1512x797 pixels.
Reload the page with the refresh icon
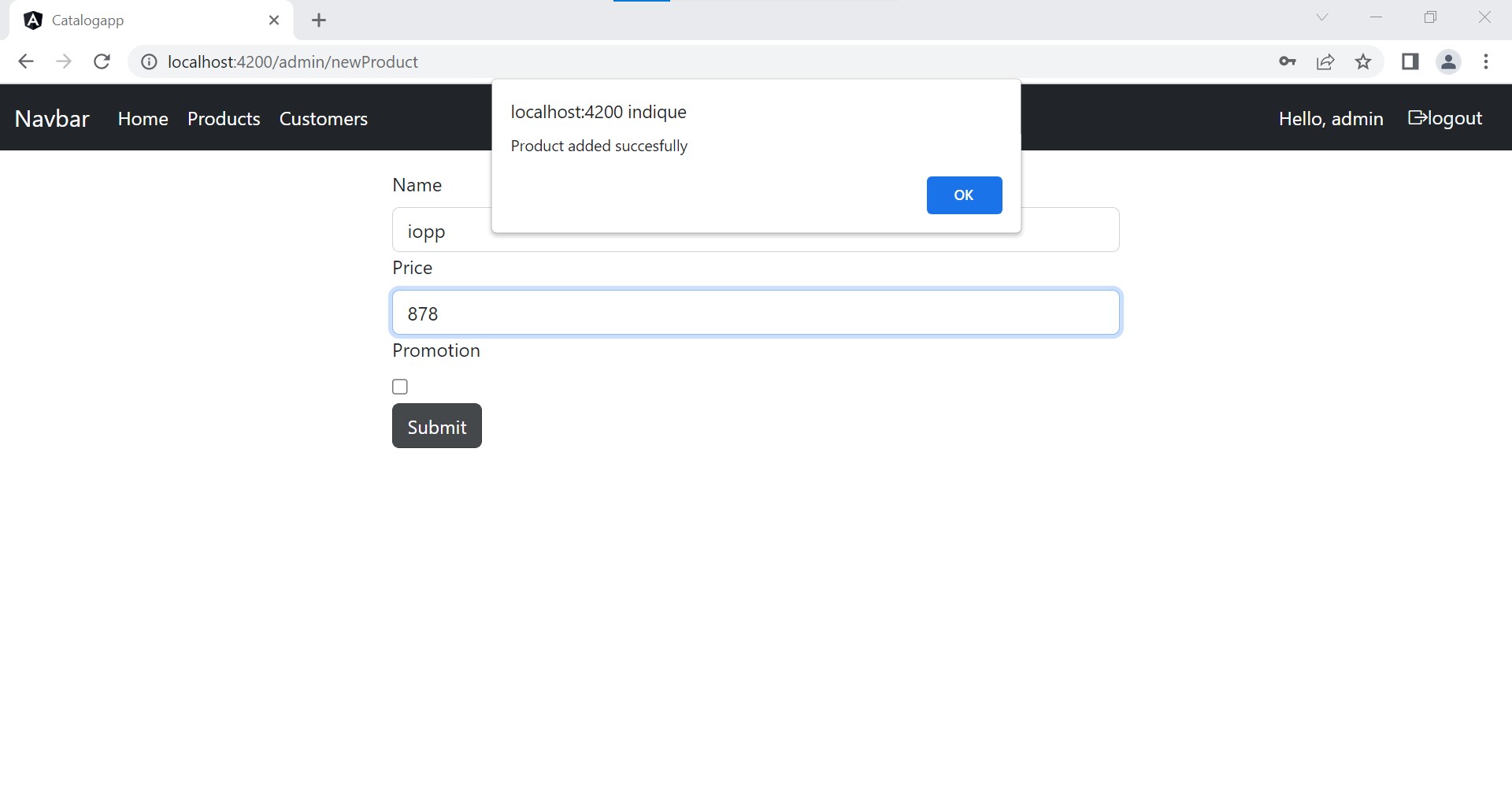102,61
